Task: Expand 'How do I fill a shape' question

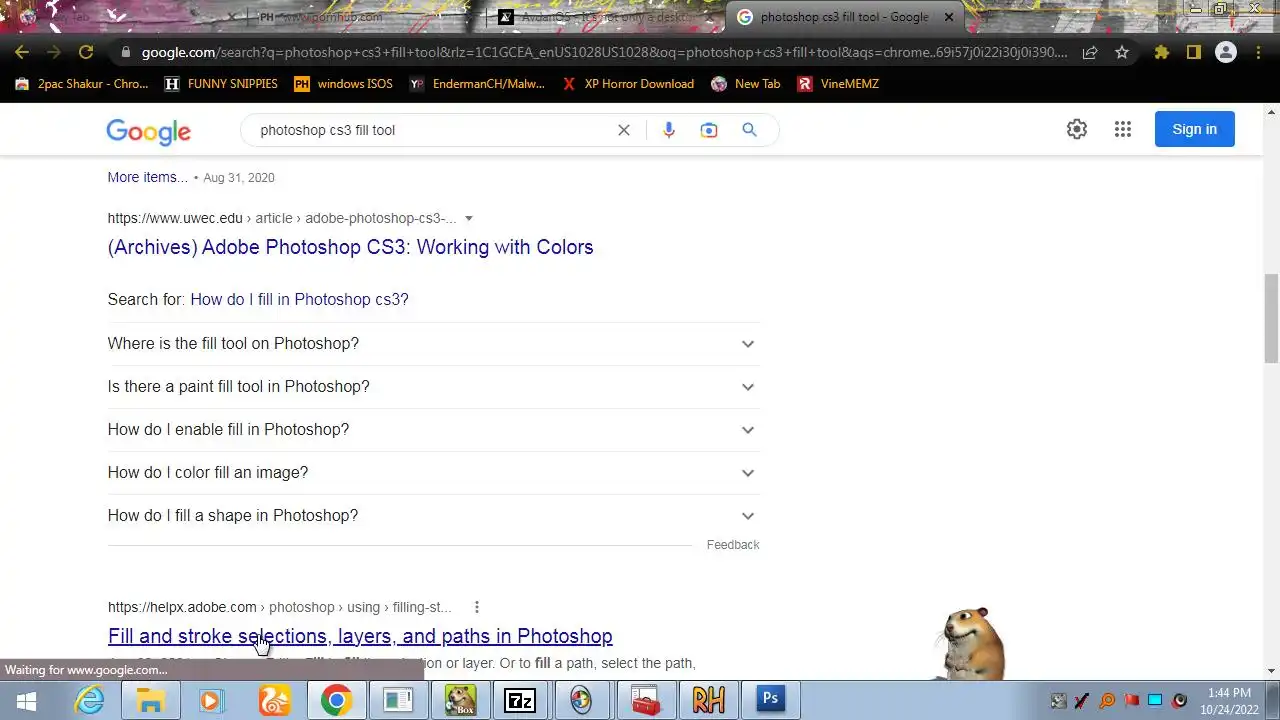Action: (433, 516)
